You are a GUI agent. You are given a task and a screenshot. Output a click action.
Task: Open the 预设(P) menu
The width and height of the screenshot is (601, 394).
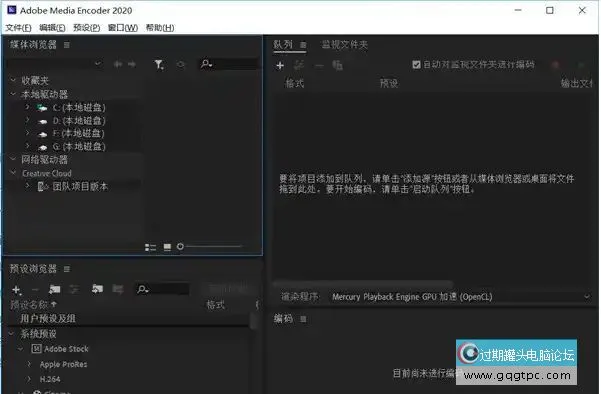(87, 28)
